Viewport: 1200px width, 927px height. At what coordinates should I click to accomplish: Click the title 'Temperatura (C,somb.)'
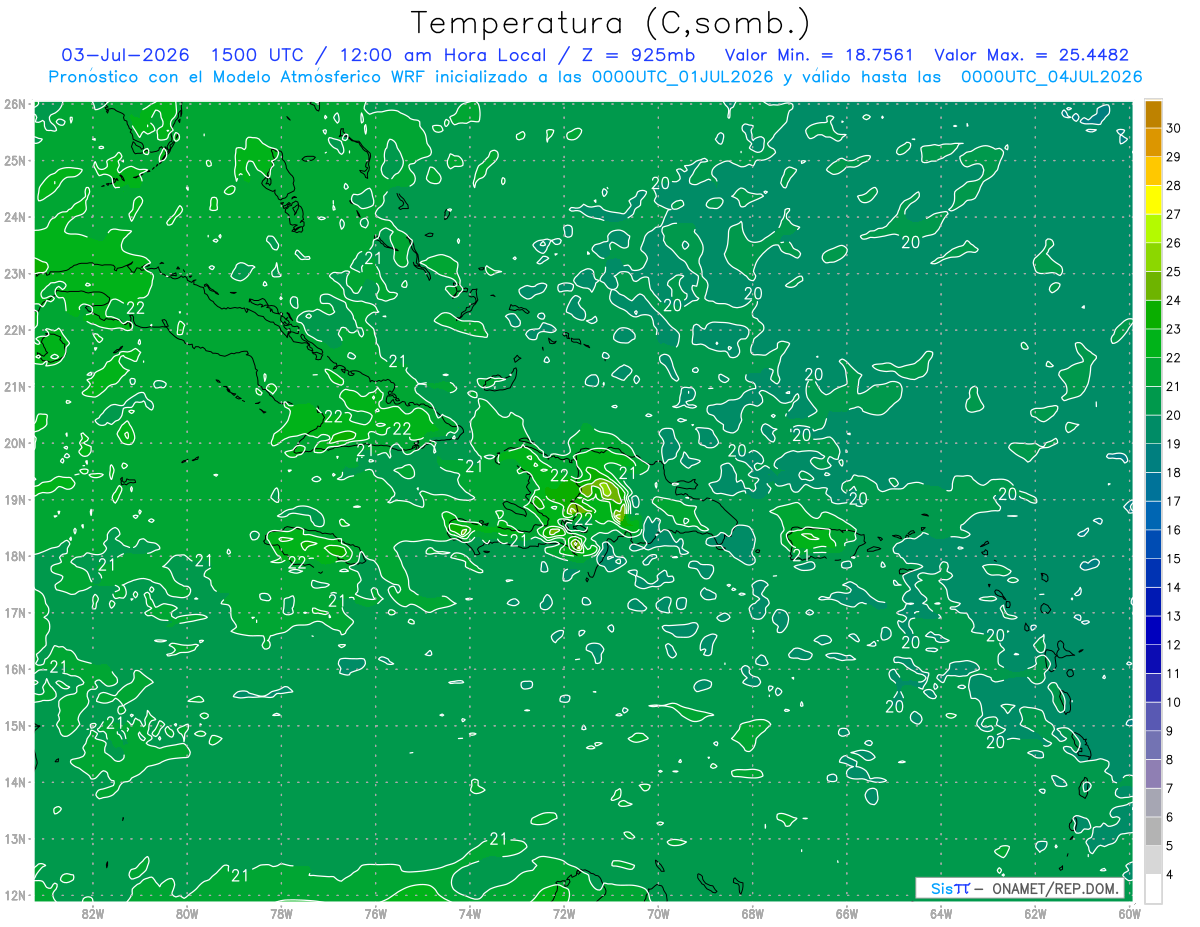tap(610, 24)
